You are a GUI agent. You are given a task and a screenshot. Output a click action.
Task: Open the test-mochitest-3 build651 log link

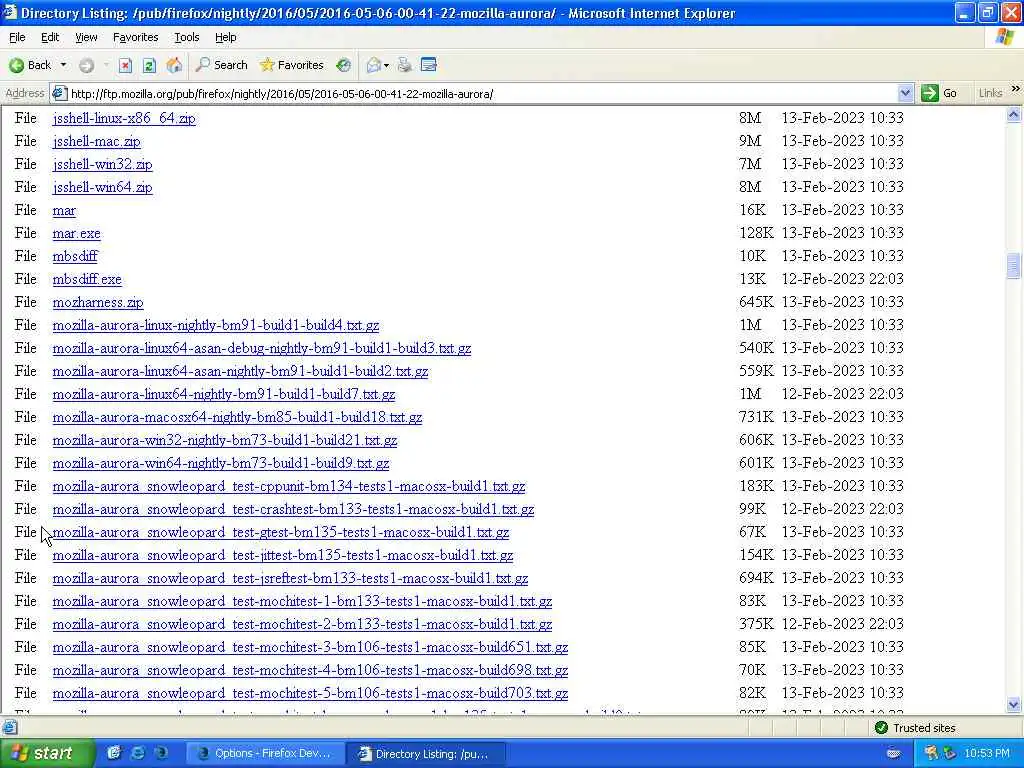pos(310,647)
